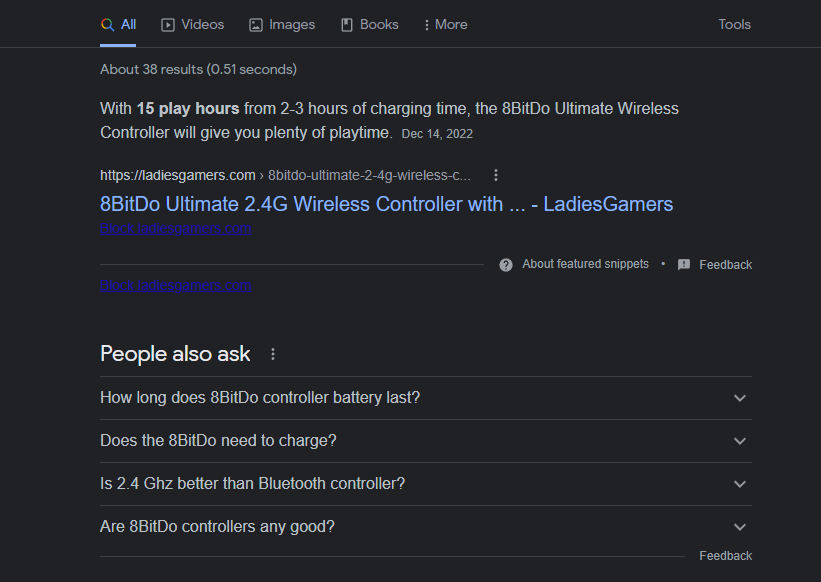Open the three-dot menu beside ladiesgamers.com URL
The height and width of the screenshot is (582, 821).
495,175
